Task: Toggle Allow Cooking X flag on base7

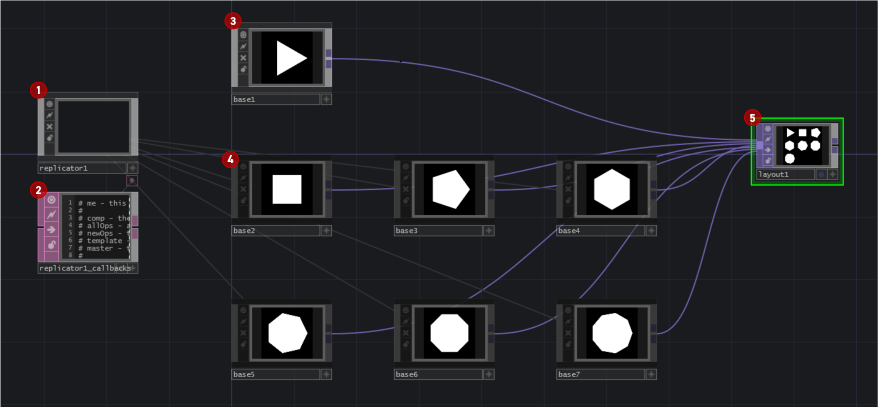Action: click(x=568, y=333)
